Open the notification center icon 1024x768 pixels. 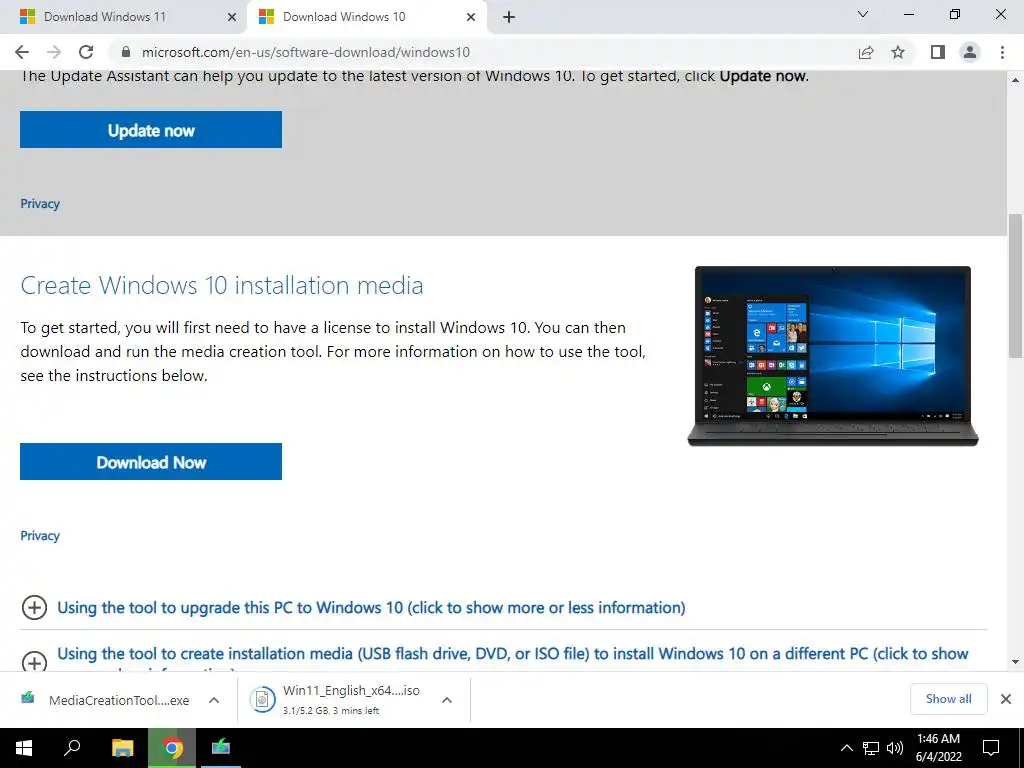[x=991, y=748]
